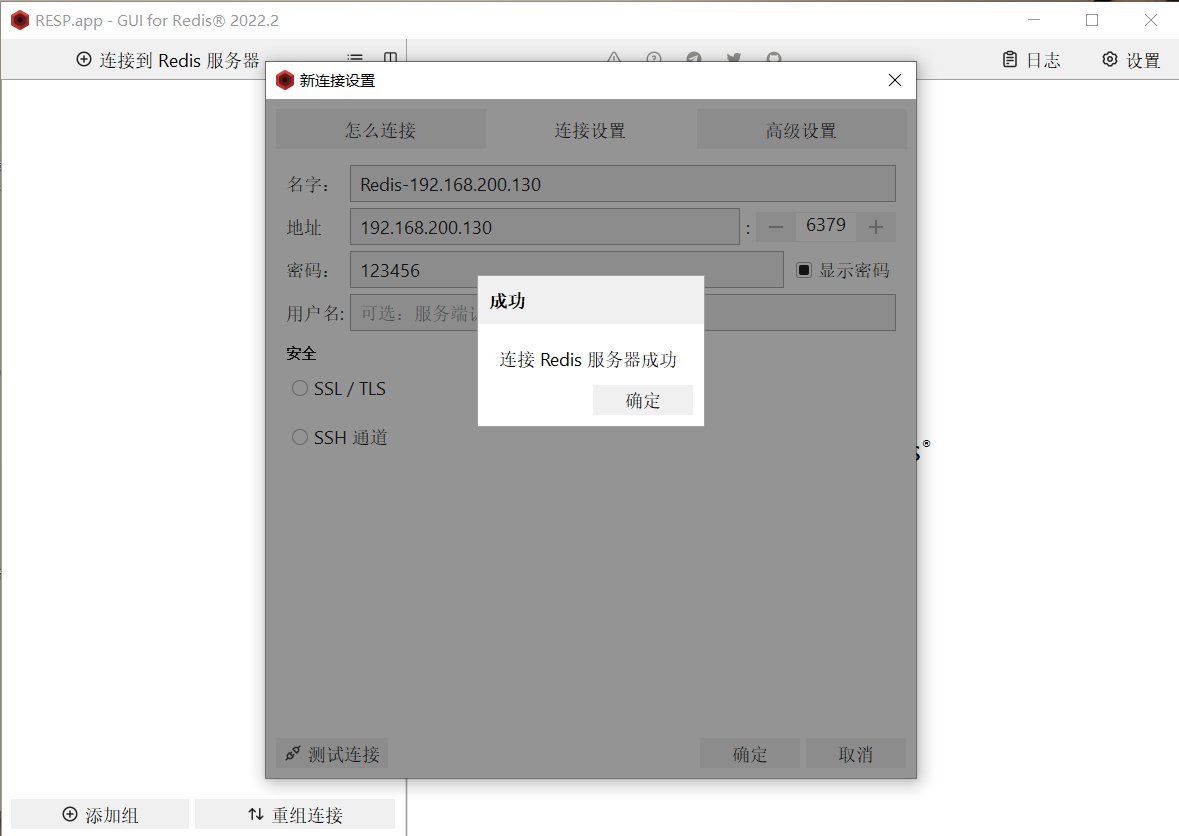The width and height of the screenshot is (1179, 836).
Task: Click the 成功 popup heading
Action: click(508, 301)
